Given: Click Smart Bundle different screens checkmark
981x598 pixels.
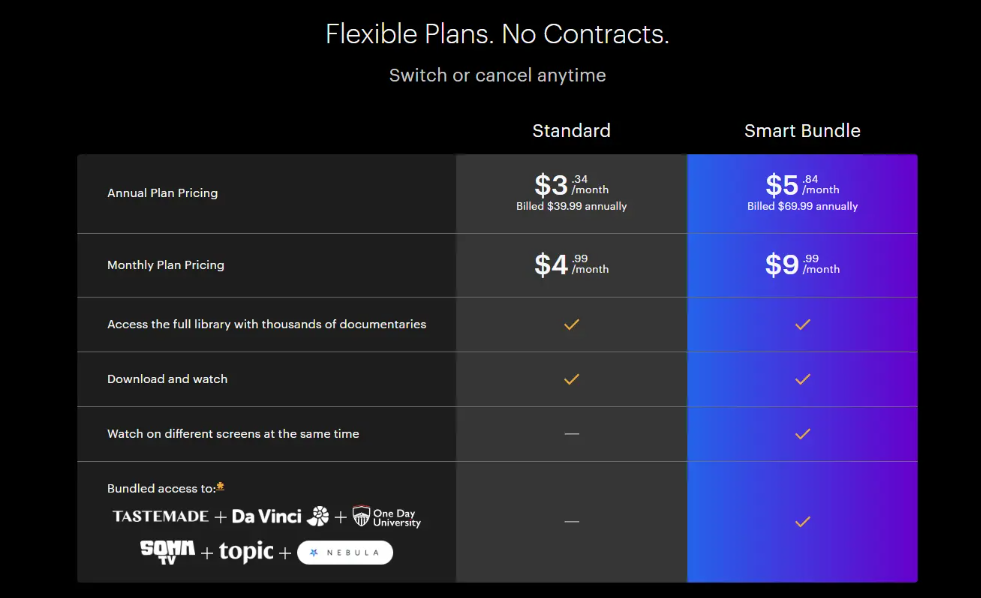Looking at the screenshot, I should click(x=802, y=433).
